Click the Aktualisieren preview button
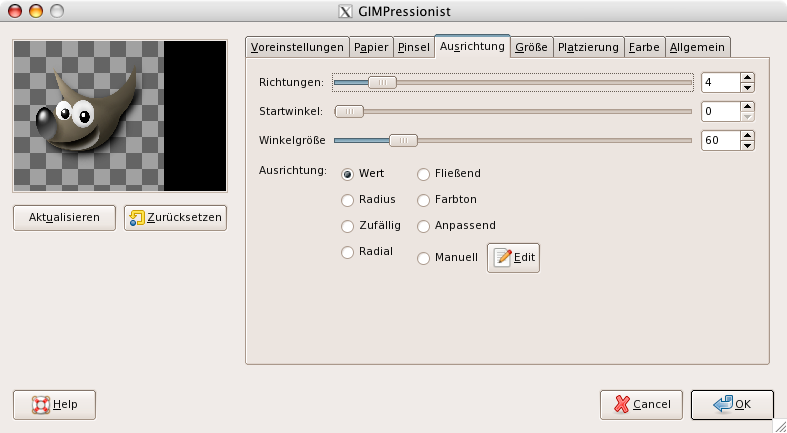 [x=64, y=218]
